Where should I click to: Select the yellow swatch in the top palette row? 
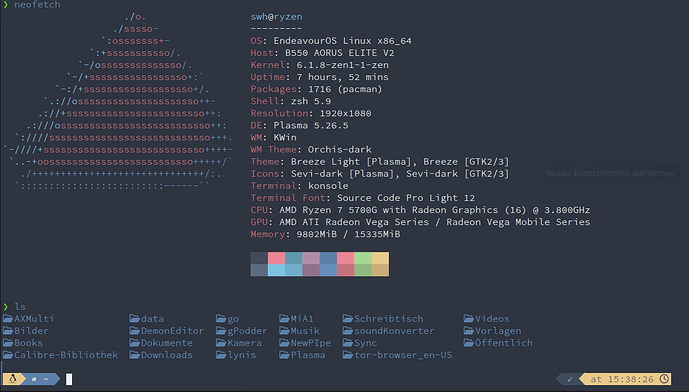381,258
